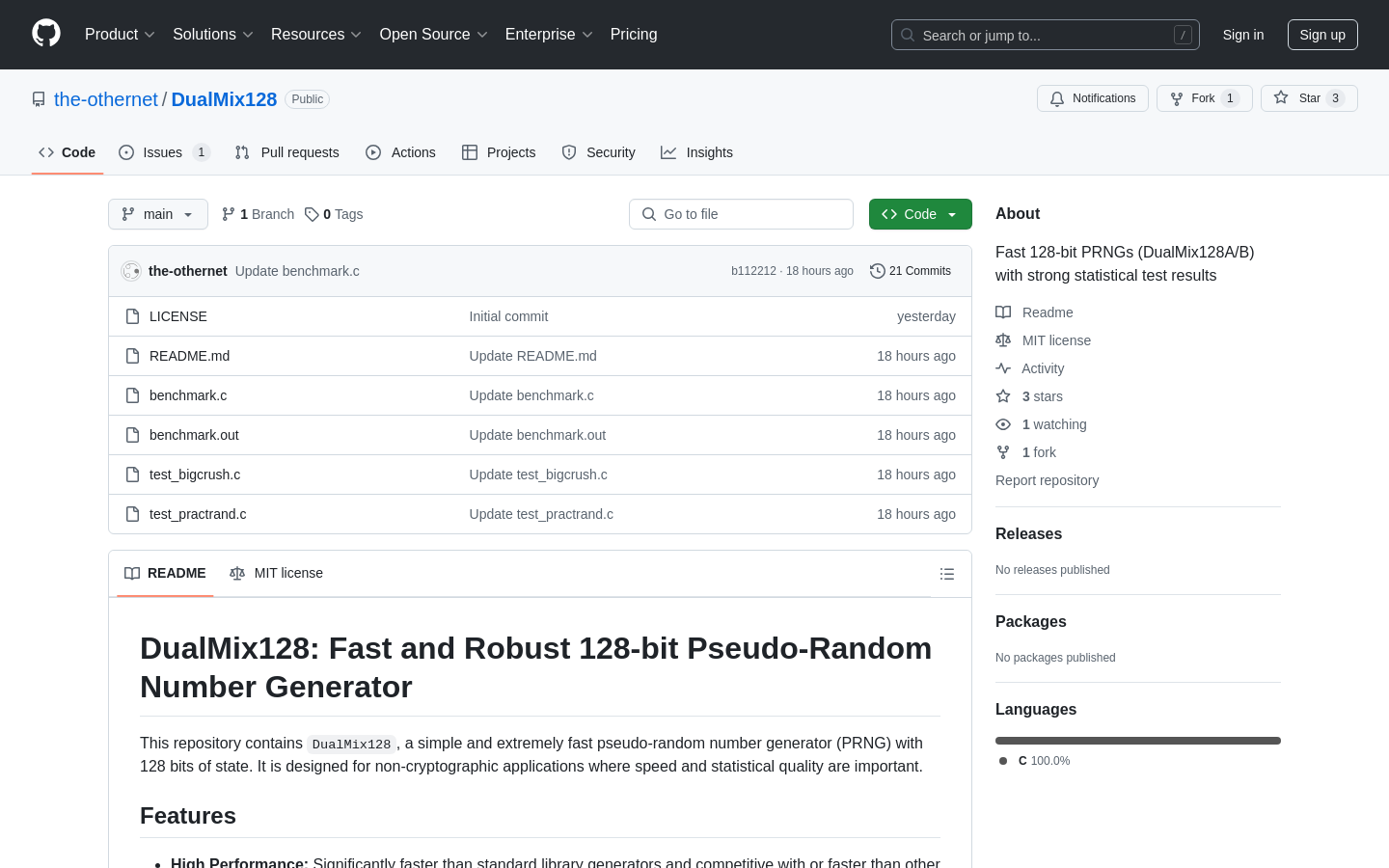This screenshot has width=1389, height=868.
Task: Select the MIT license tab above file content
Action: [276, 574]
